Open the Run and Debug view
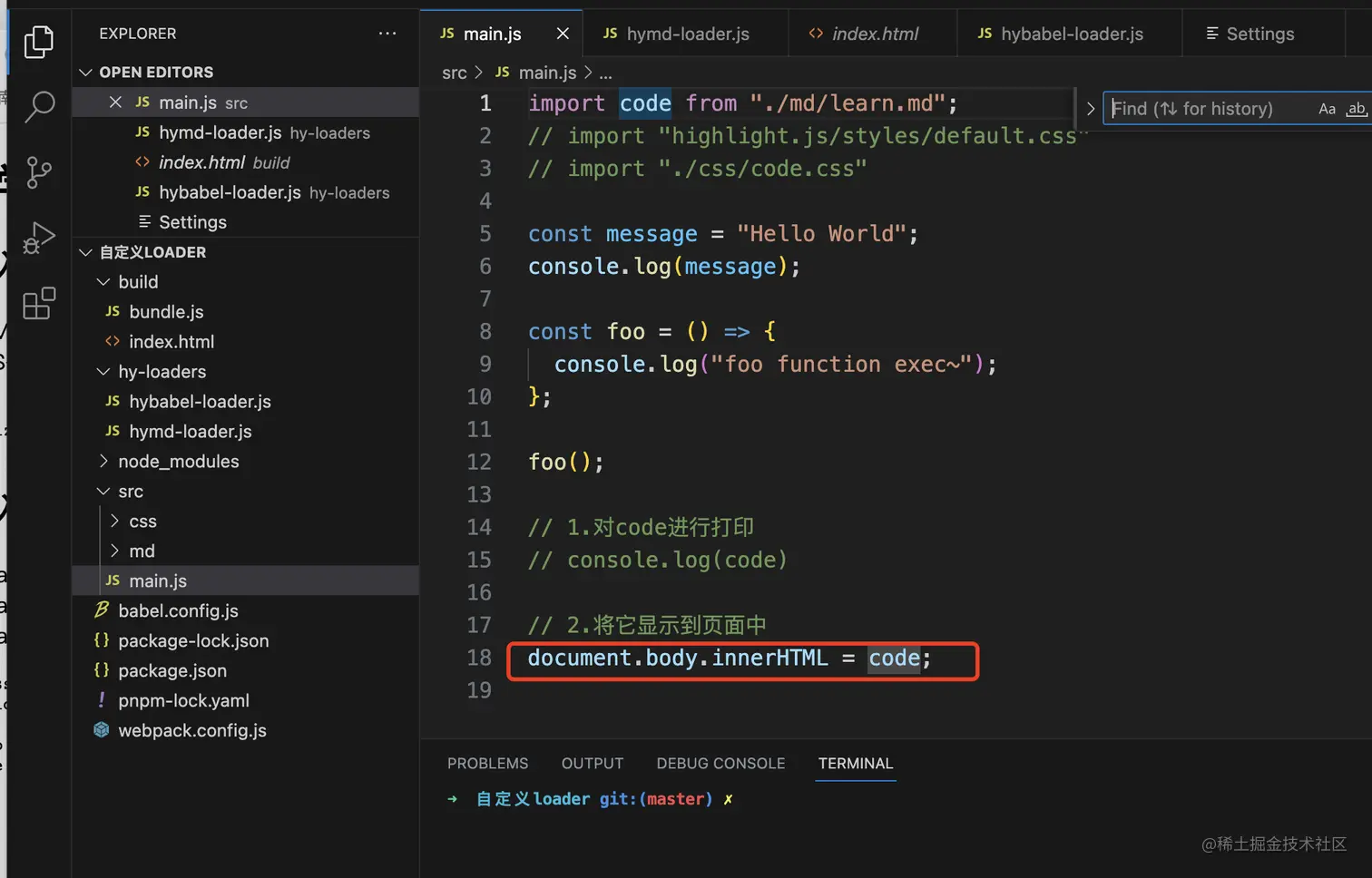This screenshot has height=878, width=1372. pos(38,238)
